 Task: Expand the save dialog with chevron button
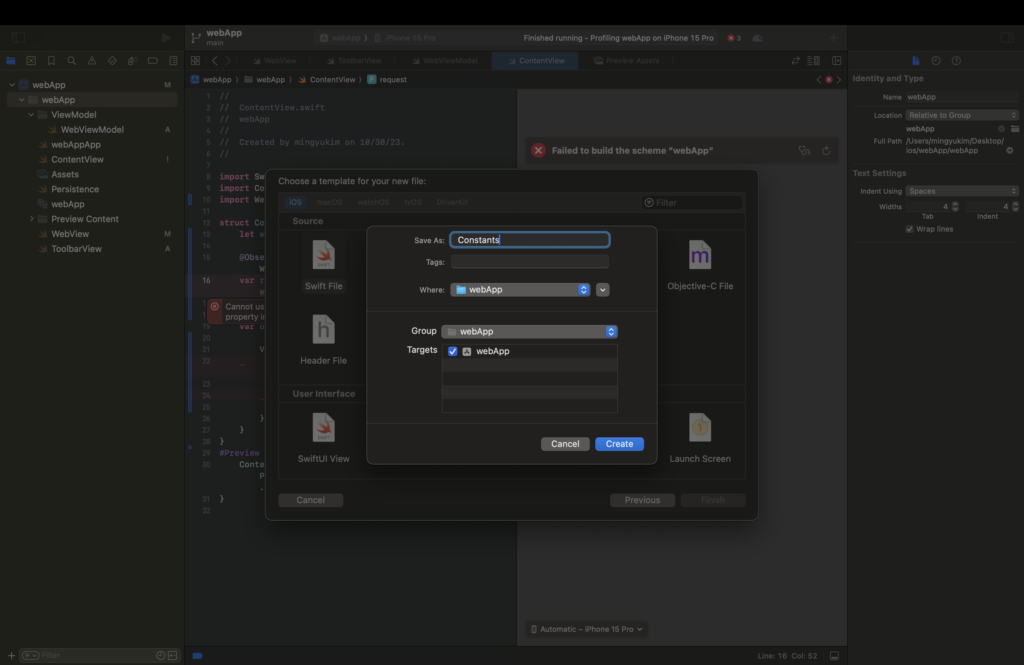(x=603, y=289)
